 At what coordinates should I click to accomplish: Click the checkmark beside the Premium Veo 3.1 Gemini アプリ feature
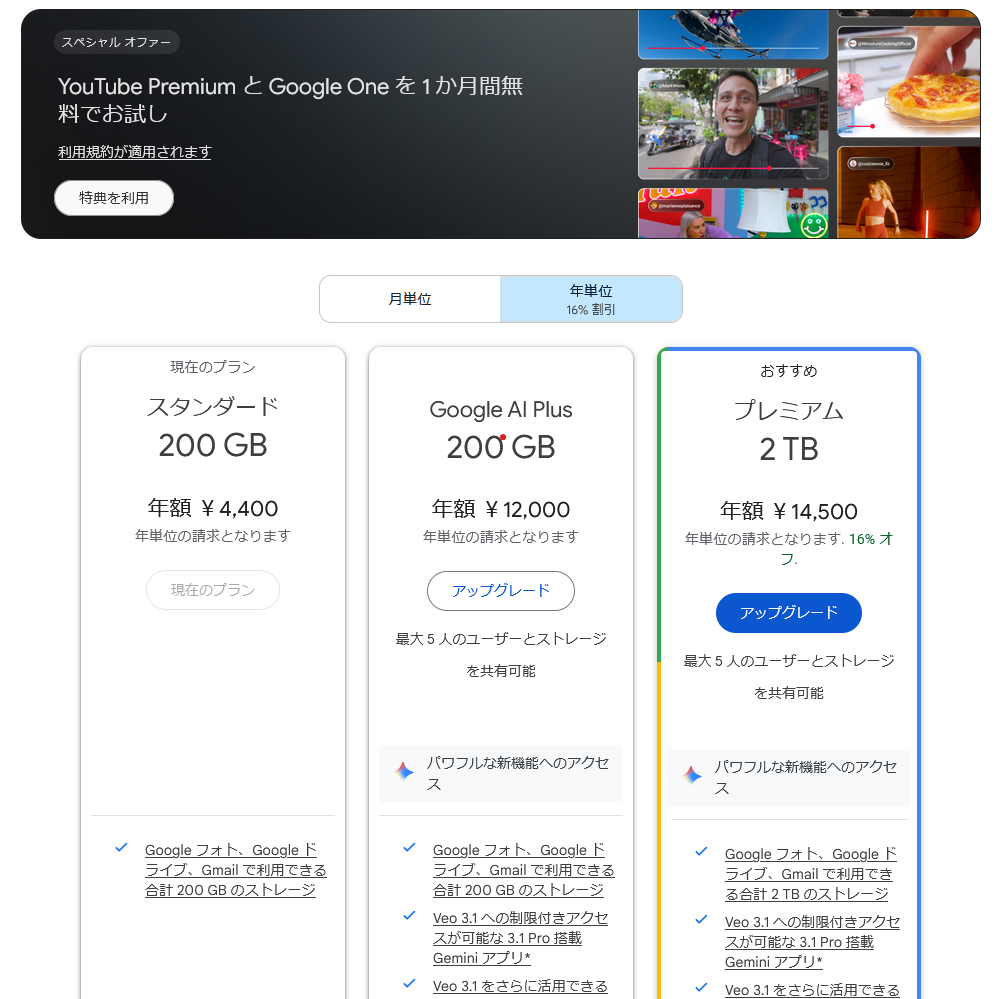tap(701, 920)
